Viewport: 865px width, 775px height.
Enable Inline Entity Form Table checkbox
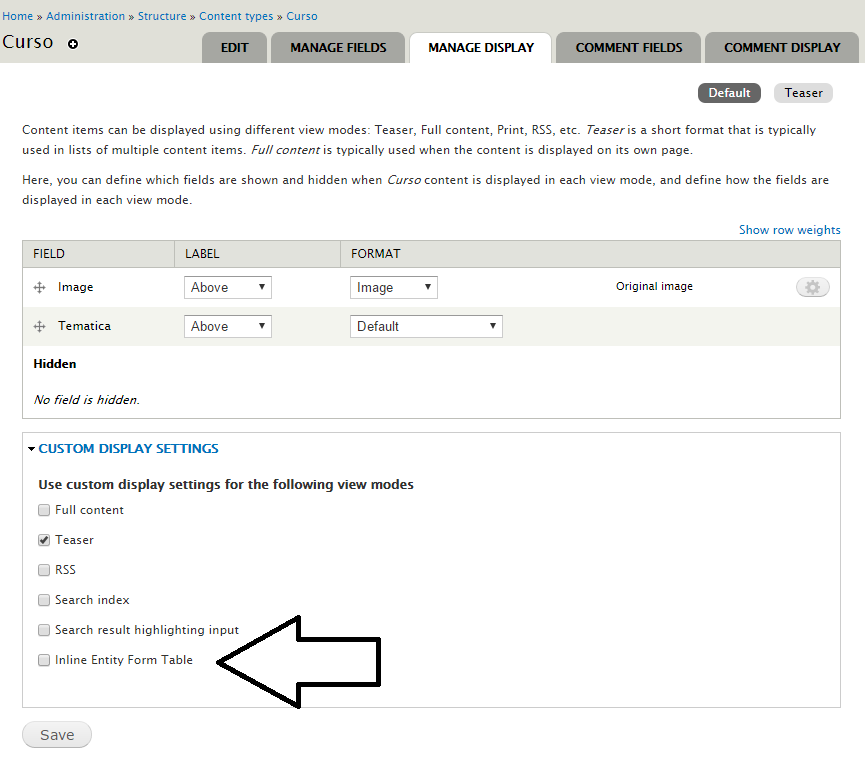tap(44, 660)
